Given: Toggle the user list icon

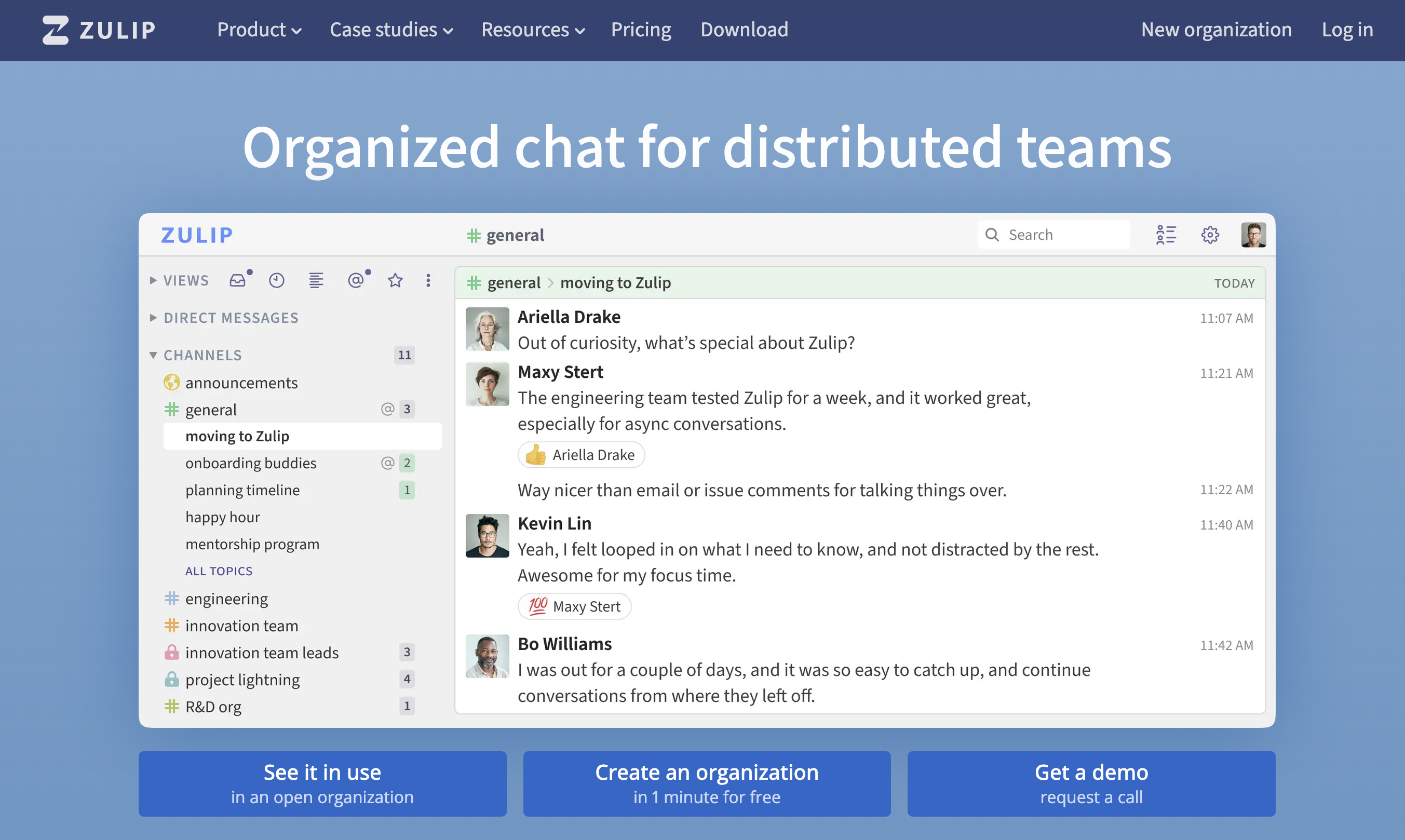Looking at the screenshot, I should pyautogui.click(x=1166, y=235).
